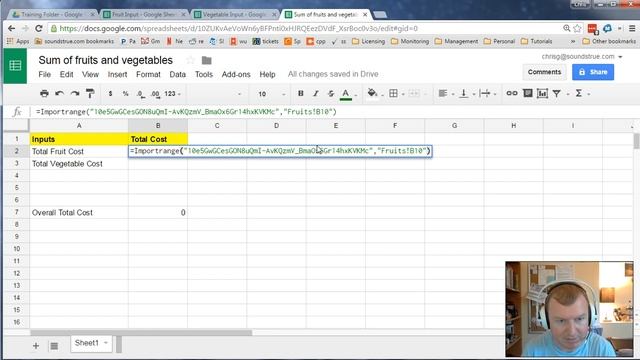Decrease decimal places

[140, 94]
